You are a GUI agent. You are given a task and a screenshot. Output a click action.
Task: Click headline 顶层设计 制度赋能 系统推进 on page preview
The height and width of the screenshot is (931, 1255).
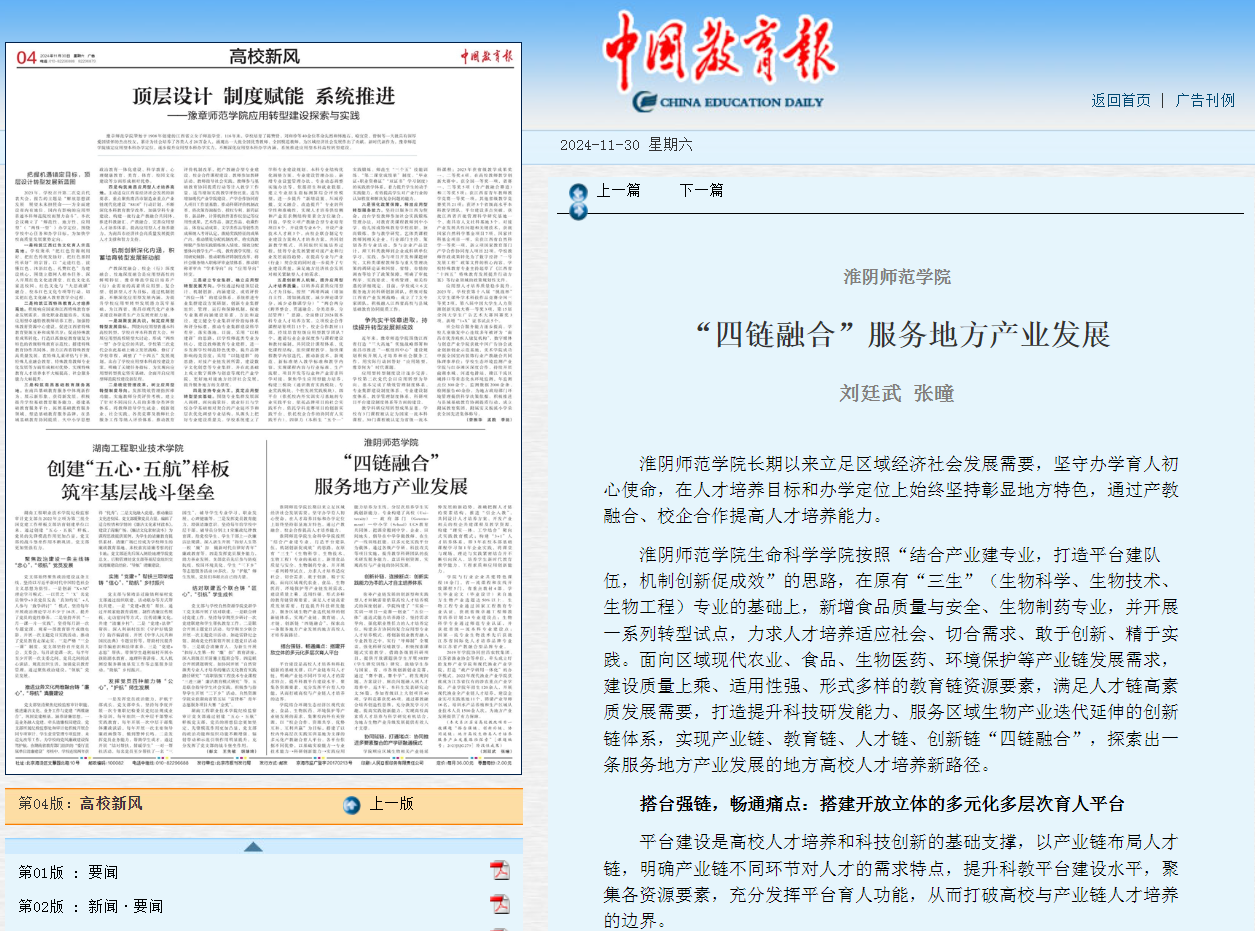pos(265,95)
